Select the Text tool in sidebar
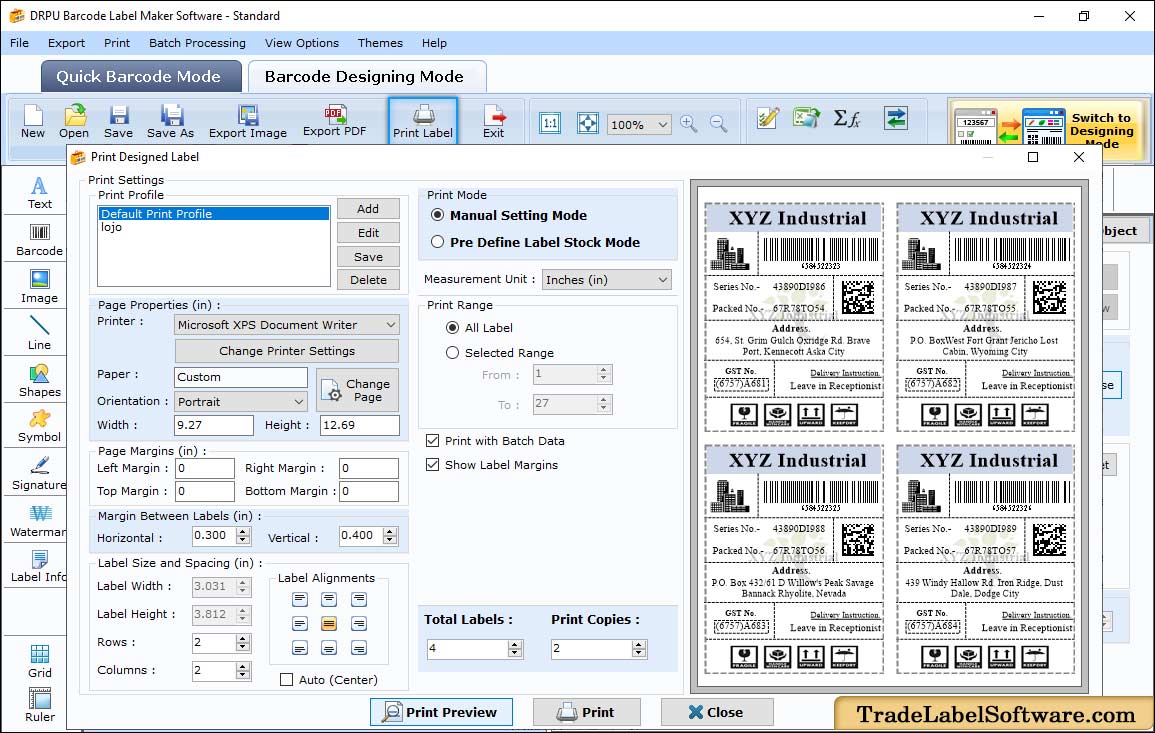This screenshot has height=733, width=1155. click(39, 193)
